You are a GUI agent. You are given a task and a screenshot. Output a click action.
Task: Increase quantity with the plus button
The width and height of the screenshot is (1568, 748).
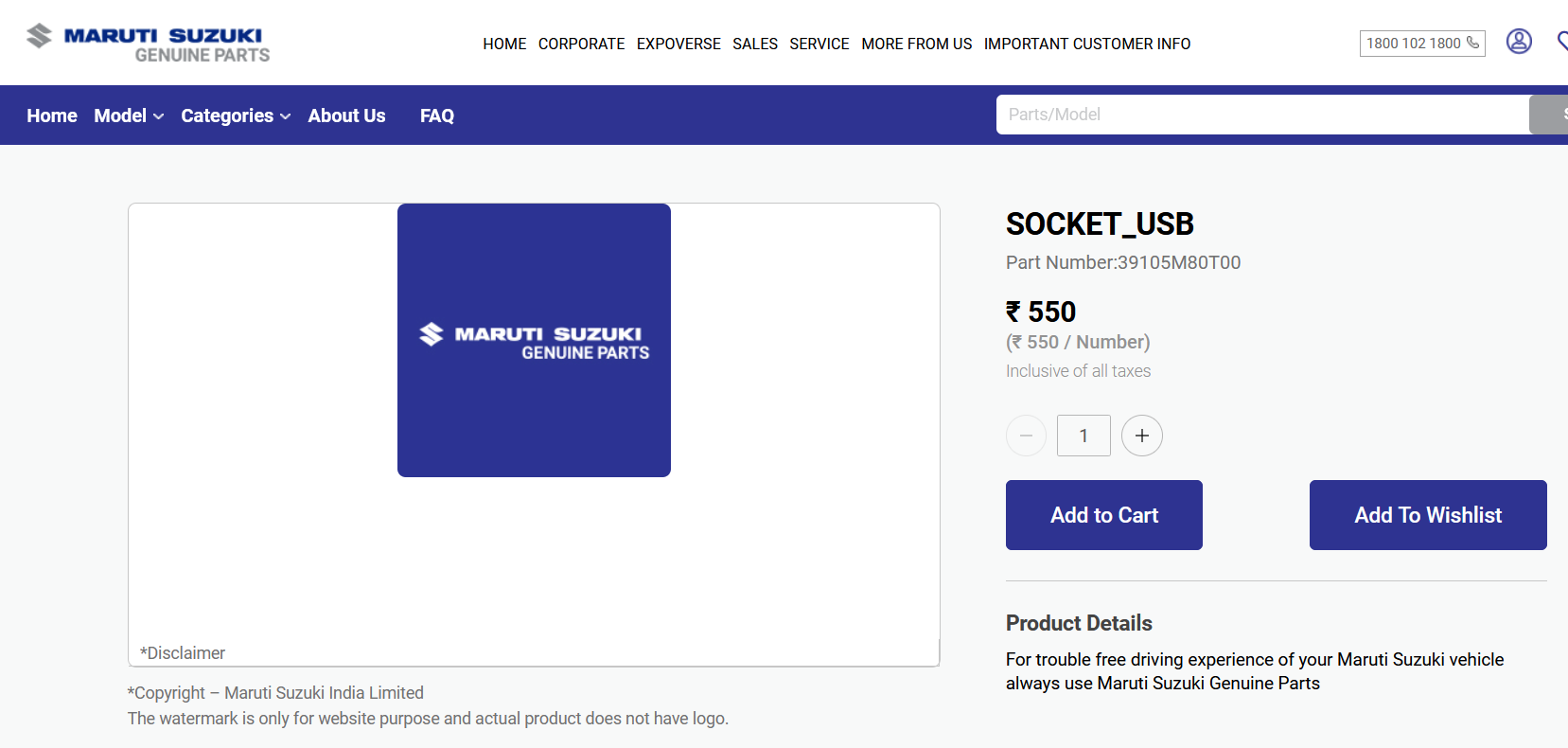coord(1142,436)
